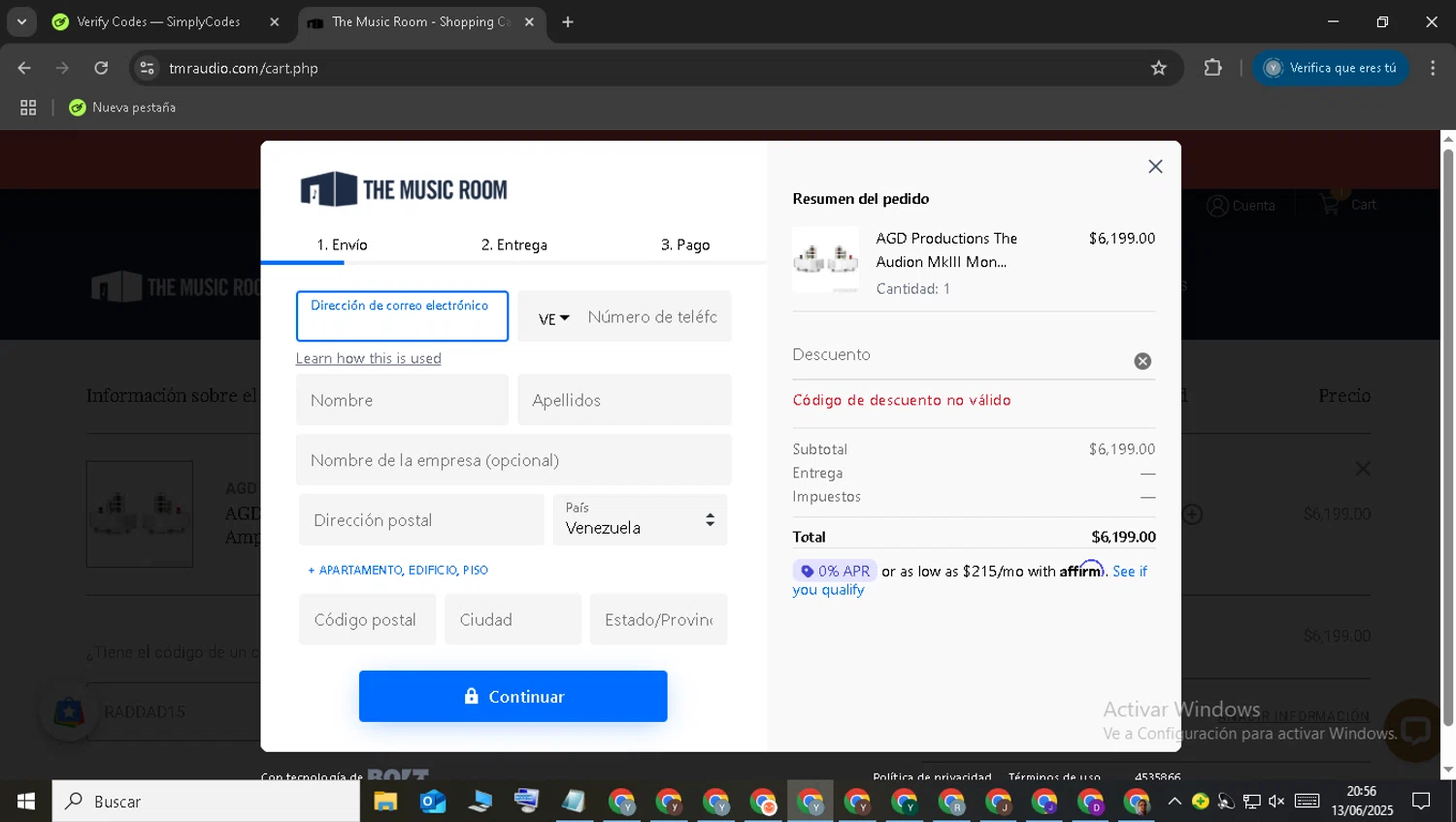This screenshot has width=1456, height=822.
Task: Click the page vertical scrollbar
Action: pos(1447,437)
